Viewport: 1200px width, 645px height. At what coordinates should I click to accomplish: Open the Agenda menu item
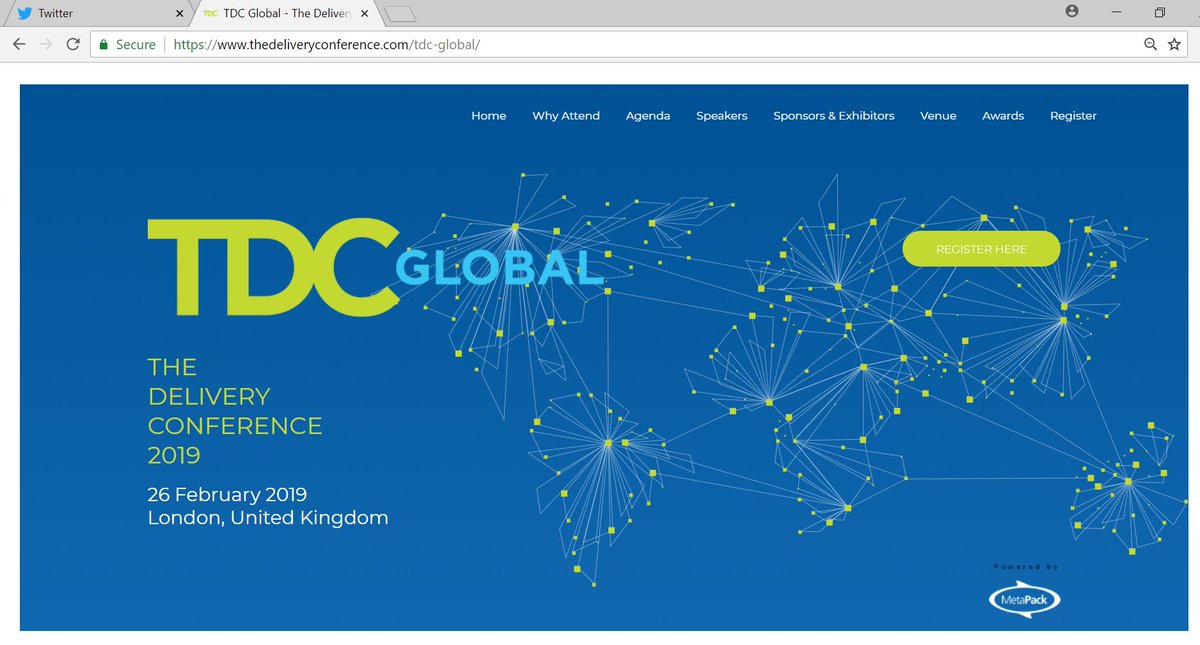click(648, 116)
